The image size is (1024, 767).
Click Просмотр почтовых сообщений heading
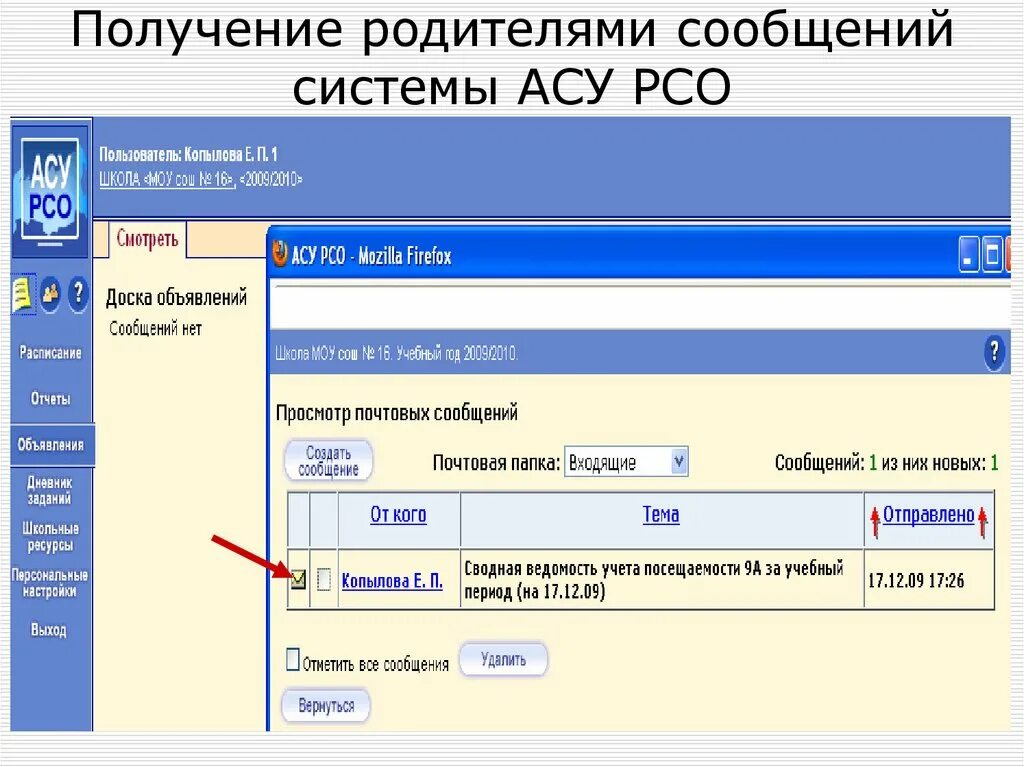point(396,413)
